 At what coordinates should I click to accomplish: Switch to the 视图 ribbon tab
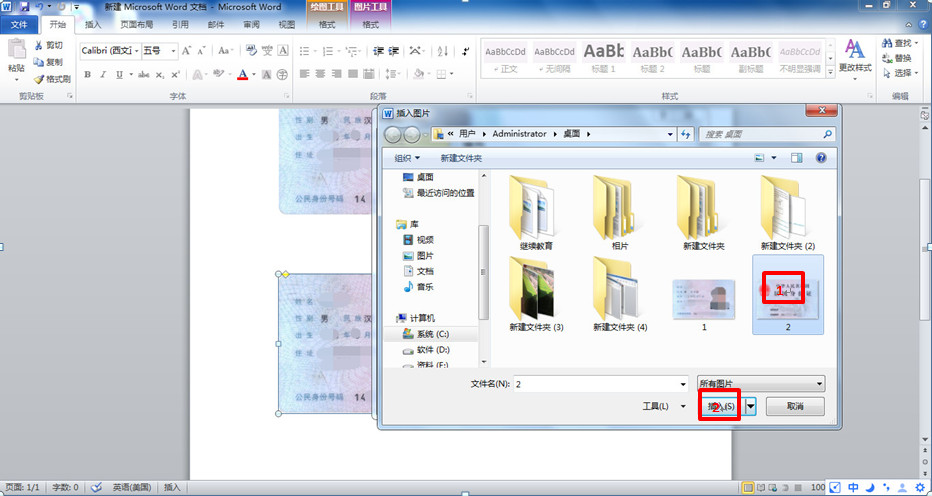(x=287, y=25)
